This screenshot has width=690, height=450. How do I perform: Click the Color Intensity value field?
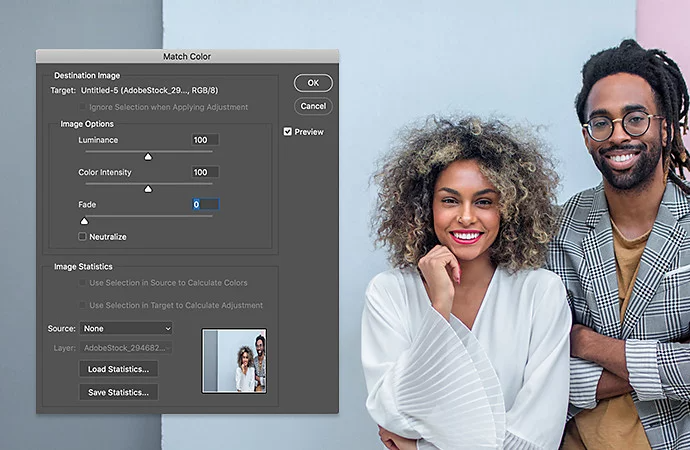(204, 172)
